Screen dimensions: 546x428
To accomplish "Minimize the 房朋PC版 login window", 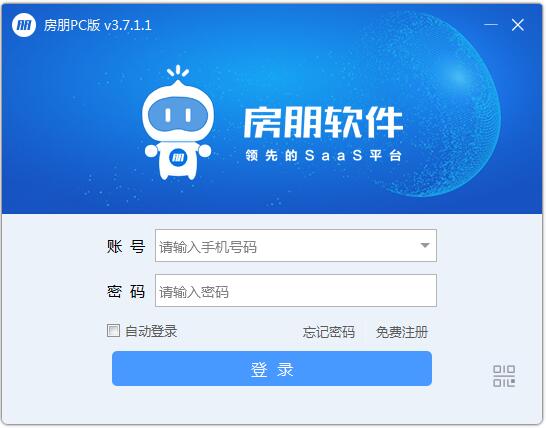I will [x=491, y=24].
